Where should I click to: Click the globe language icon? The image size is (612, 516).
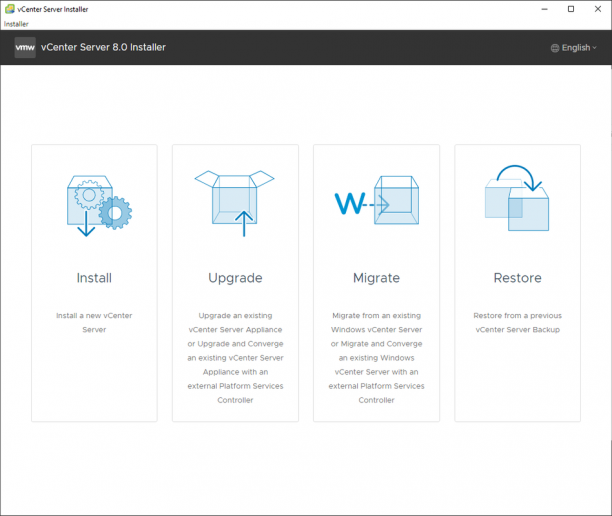coord(555,48)
